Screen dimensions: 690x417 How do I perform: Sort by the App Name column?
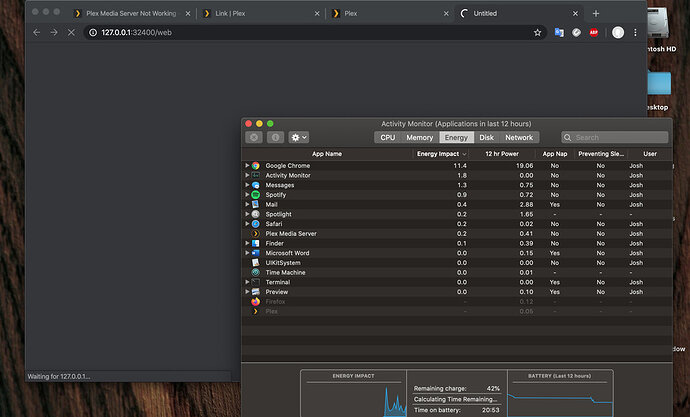[327, 154]
